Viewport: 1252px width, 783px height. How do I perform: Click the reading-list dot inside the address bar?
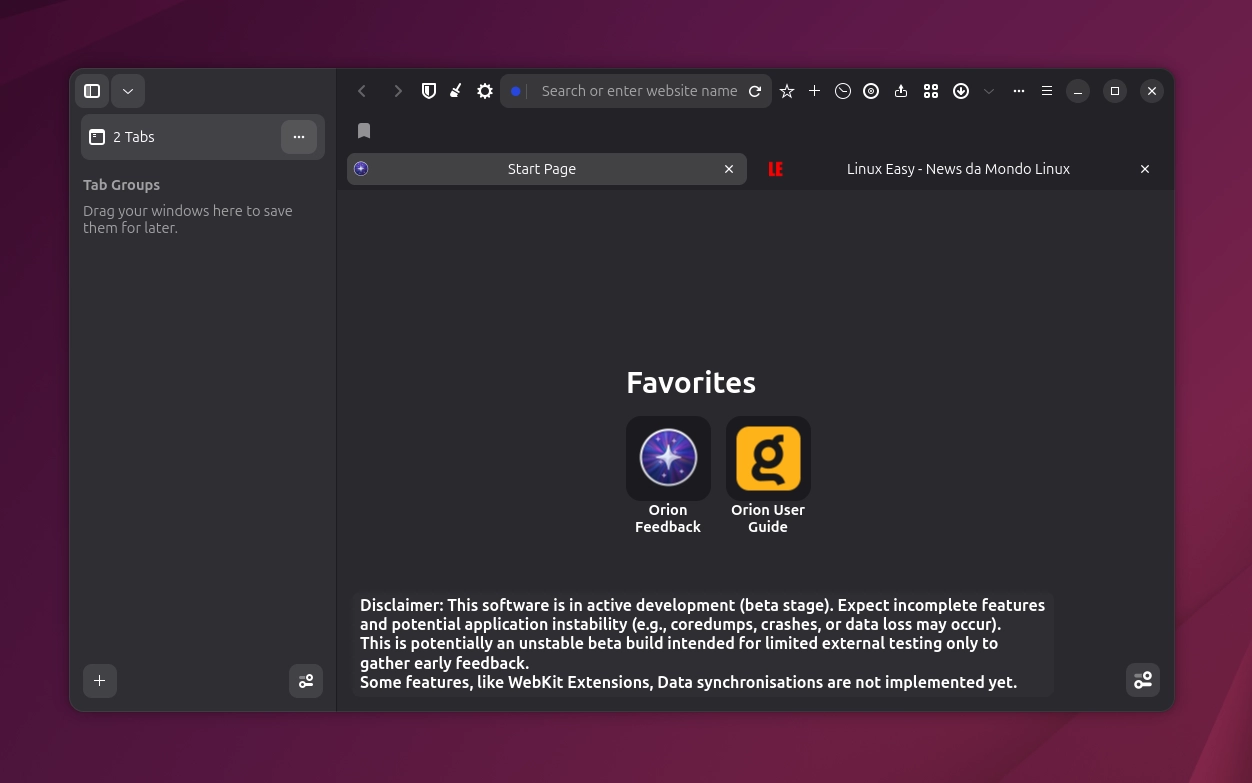[516, 90]
